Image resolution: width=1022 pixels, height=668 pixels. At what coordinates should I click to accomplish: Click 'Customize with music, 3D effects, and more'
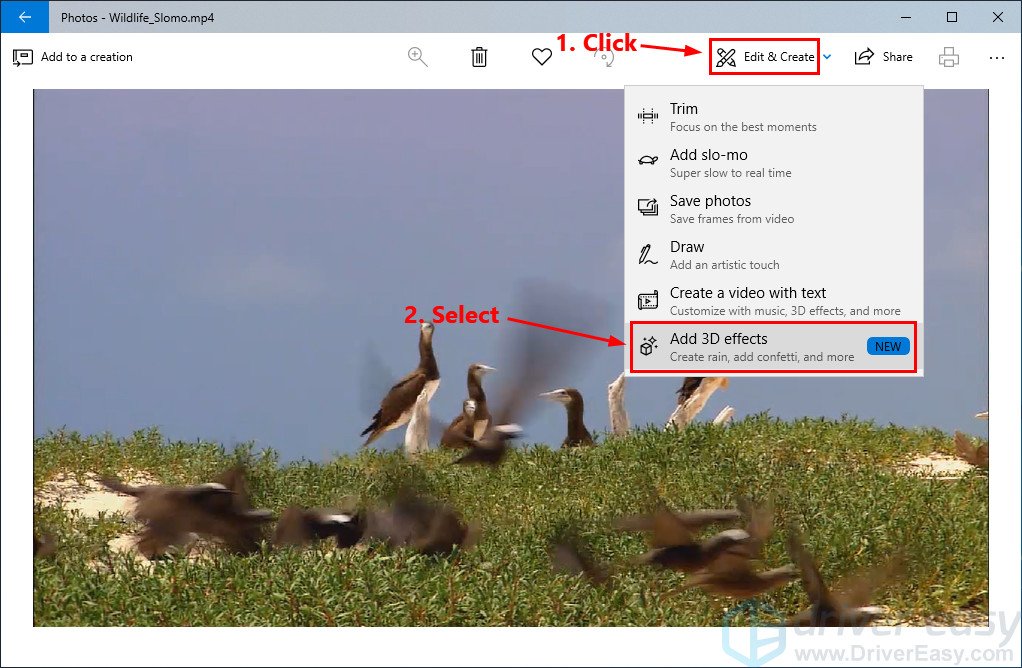point(785,311)
